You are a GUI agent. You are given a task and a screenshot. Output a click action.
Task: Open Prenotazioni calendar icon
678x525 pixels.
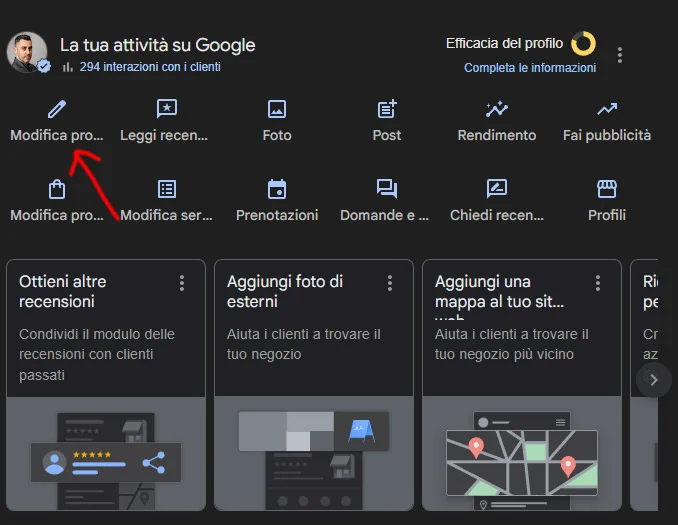pyautogui.click(x=277, y=189)
